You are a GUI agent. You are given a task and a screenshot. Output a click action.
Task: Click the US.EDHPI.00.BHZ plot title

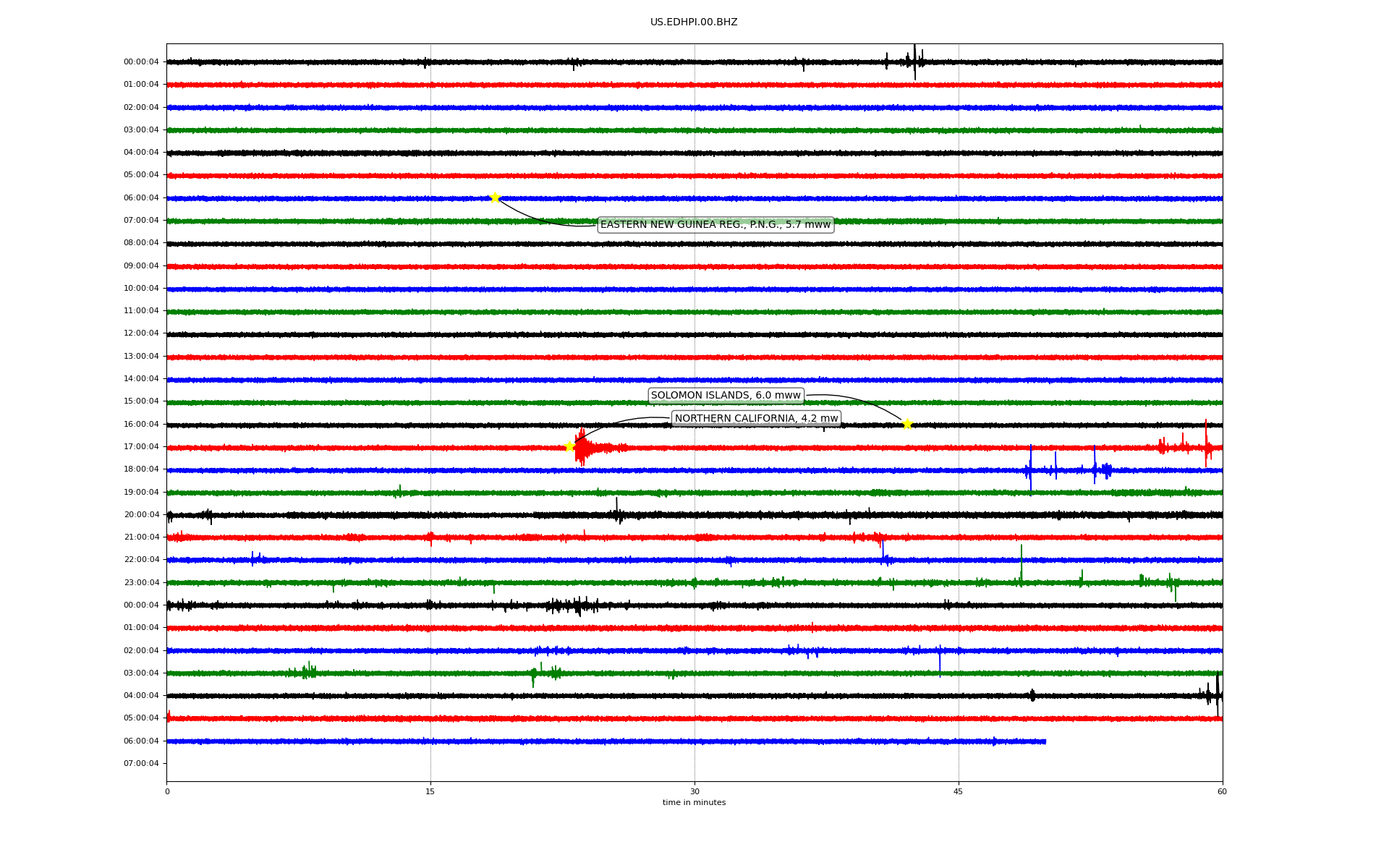693,22
